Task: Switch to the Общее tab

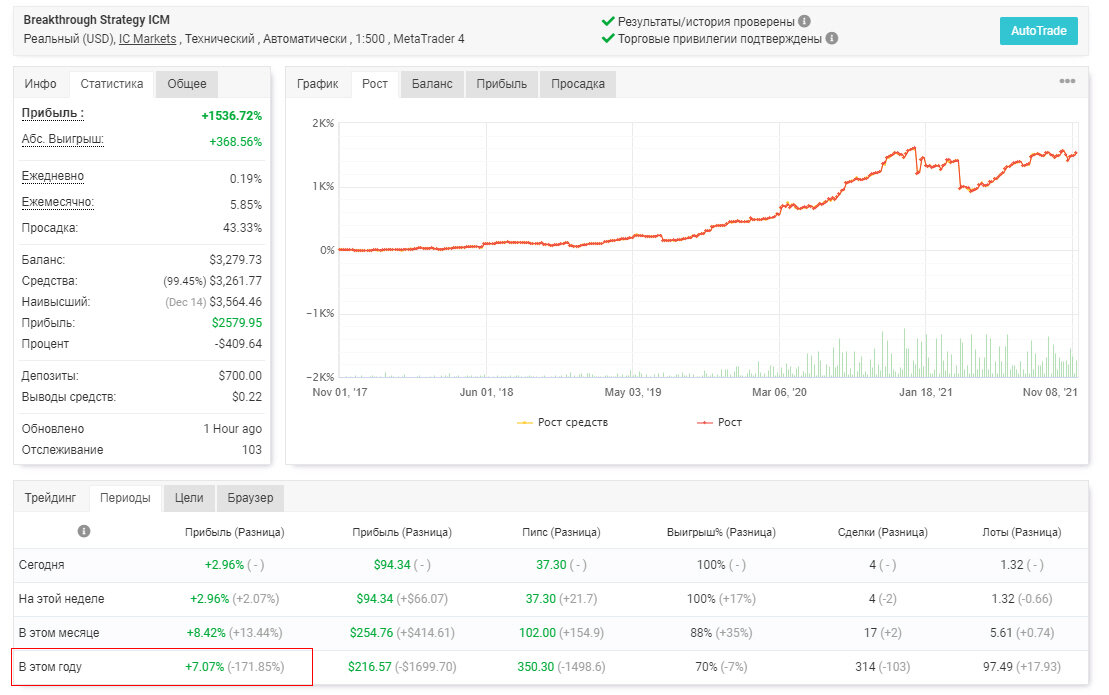Action: click(187, 83)
